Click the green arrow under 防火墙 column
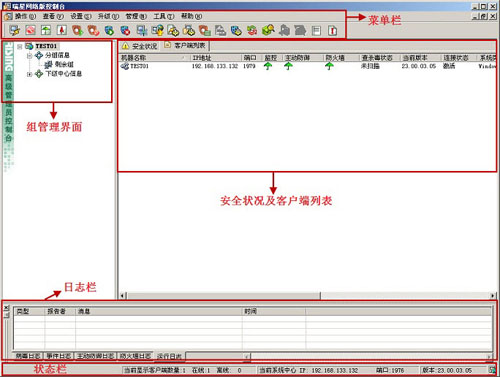The image size is (500, 377). click(329, 66)
